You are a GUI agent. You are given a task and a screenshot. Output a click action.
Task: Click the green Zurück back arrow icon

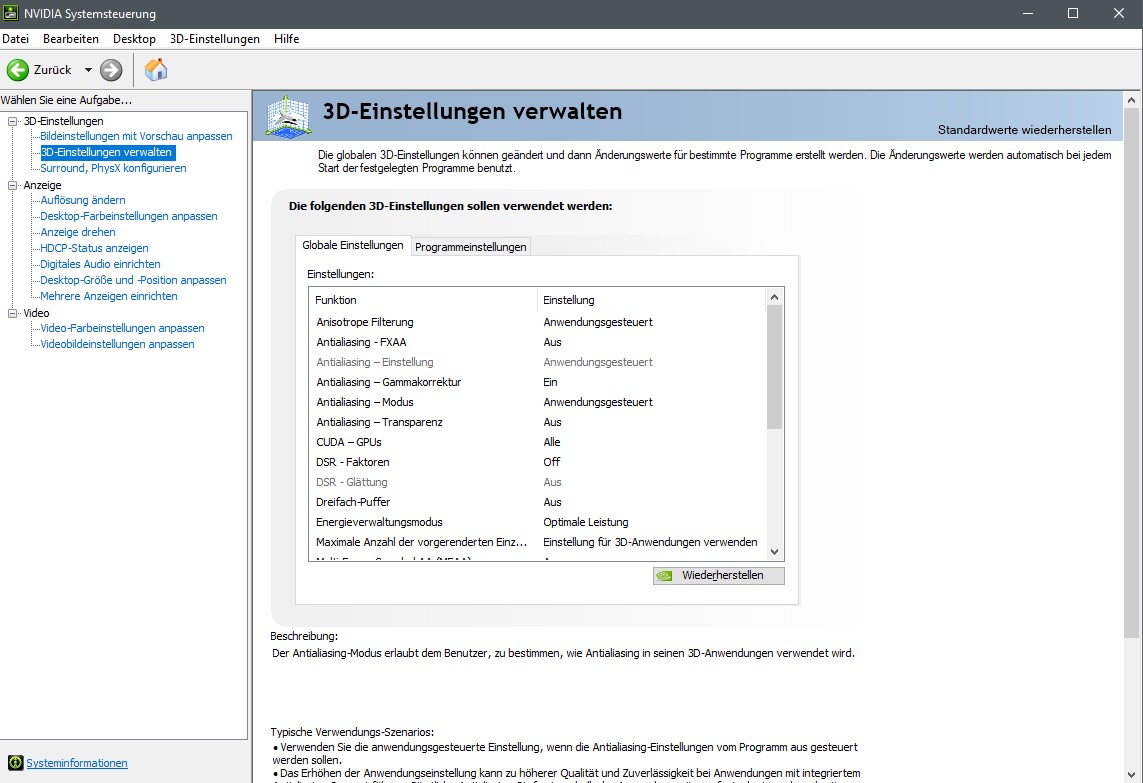pyautogui.click(x=17, y=70)
